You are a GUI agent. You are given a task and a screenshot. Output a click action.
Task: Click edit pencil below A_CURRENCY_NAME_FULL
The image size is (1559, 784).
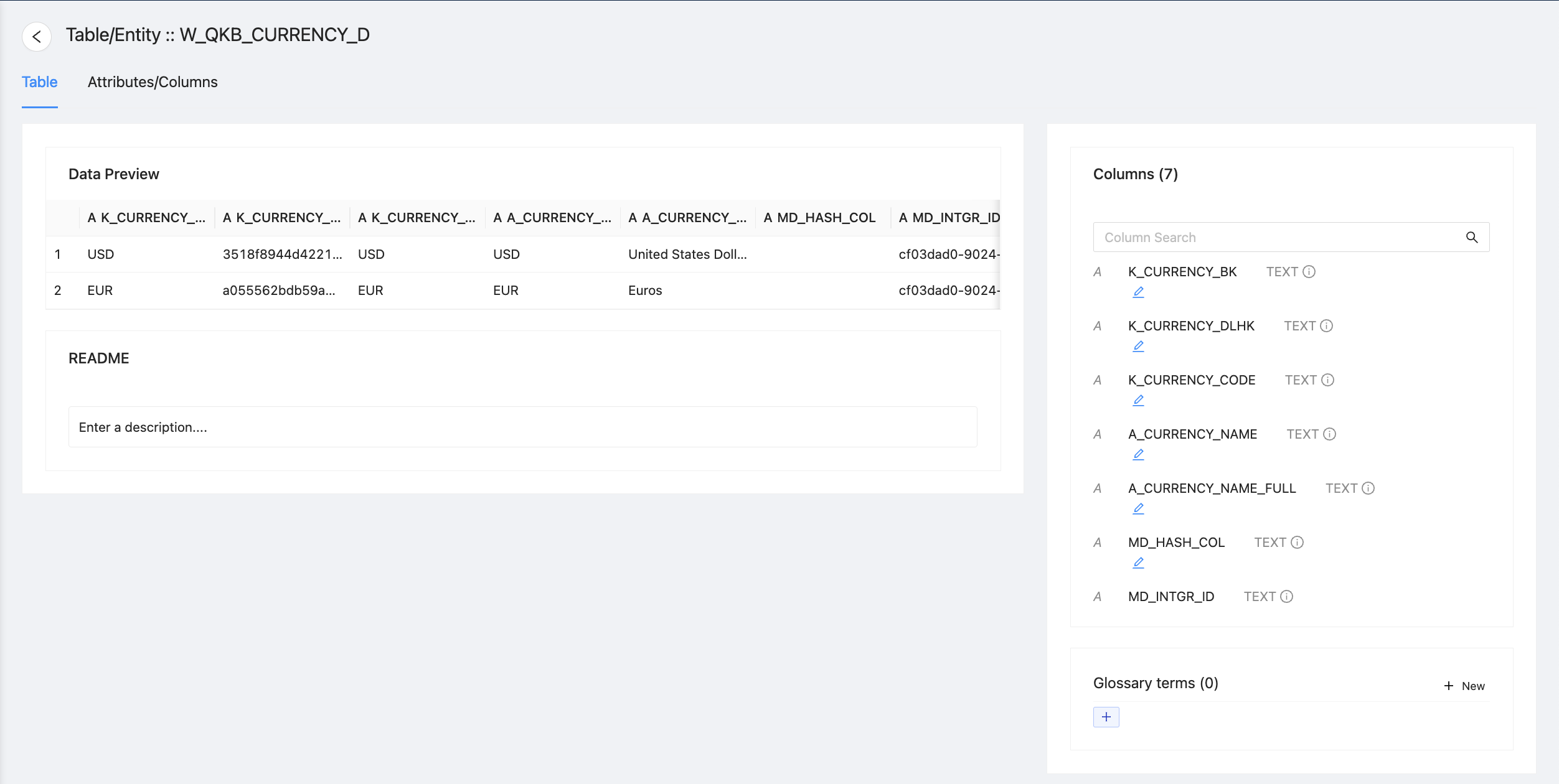coord(1138,508)
